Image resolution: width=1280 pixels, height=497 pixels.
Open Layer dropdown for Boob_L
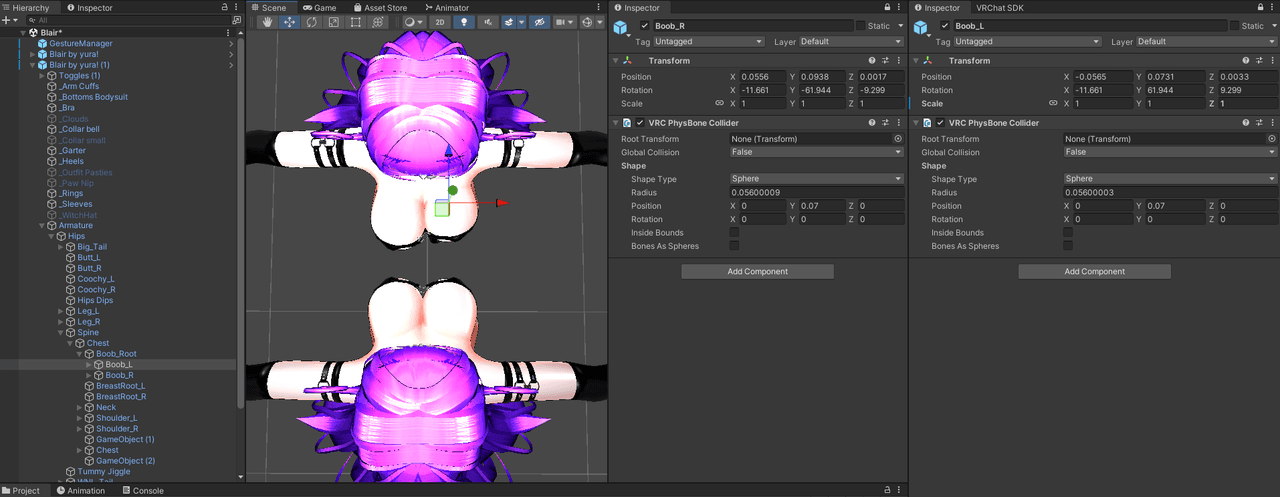coord(1207,42)
